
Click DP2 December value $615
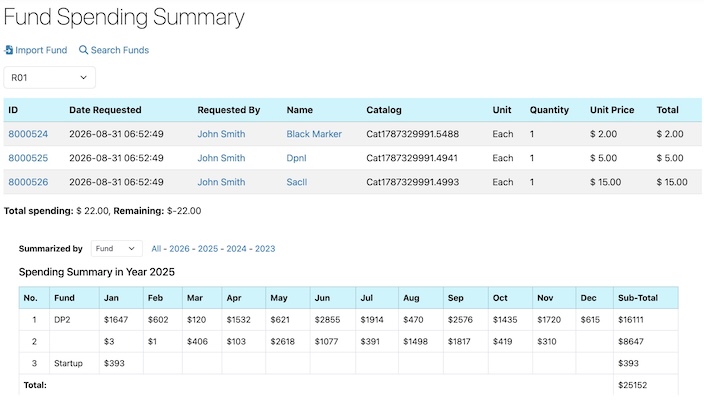[590, 320]
